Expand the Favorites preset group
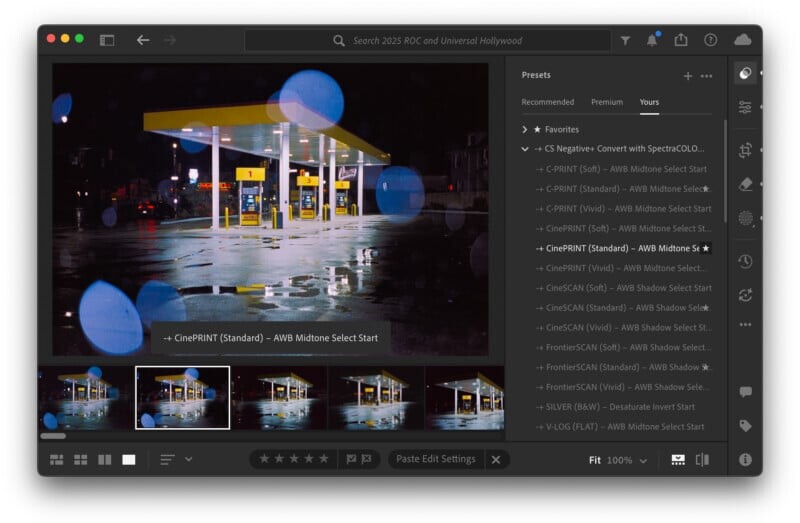The width and height of the screenshot is (800, 523). point(525,129)
